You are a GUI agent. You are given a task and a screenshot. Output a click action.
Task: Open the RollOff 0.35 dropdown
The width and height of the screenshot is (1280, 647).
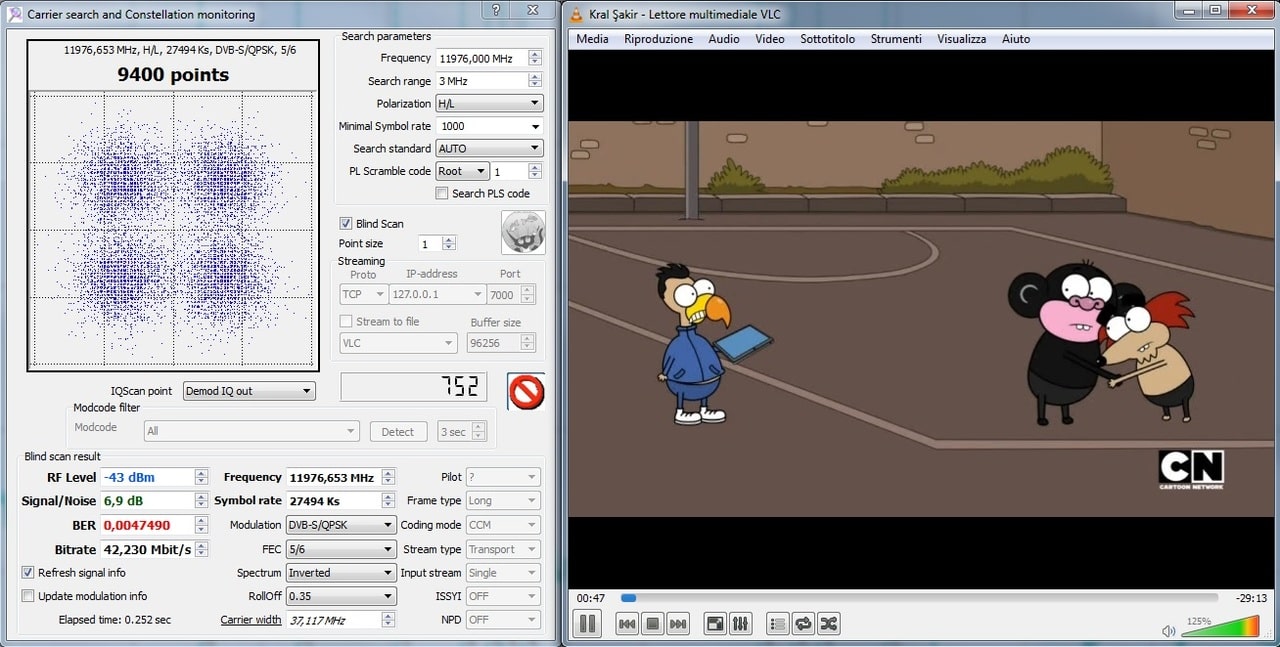pyautogui.click(x=340, y=596)
